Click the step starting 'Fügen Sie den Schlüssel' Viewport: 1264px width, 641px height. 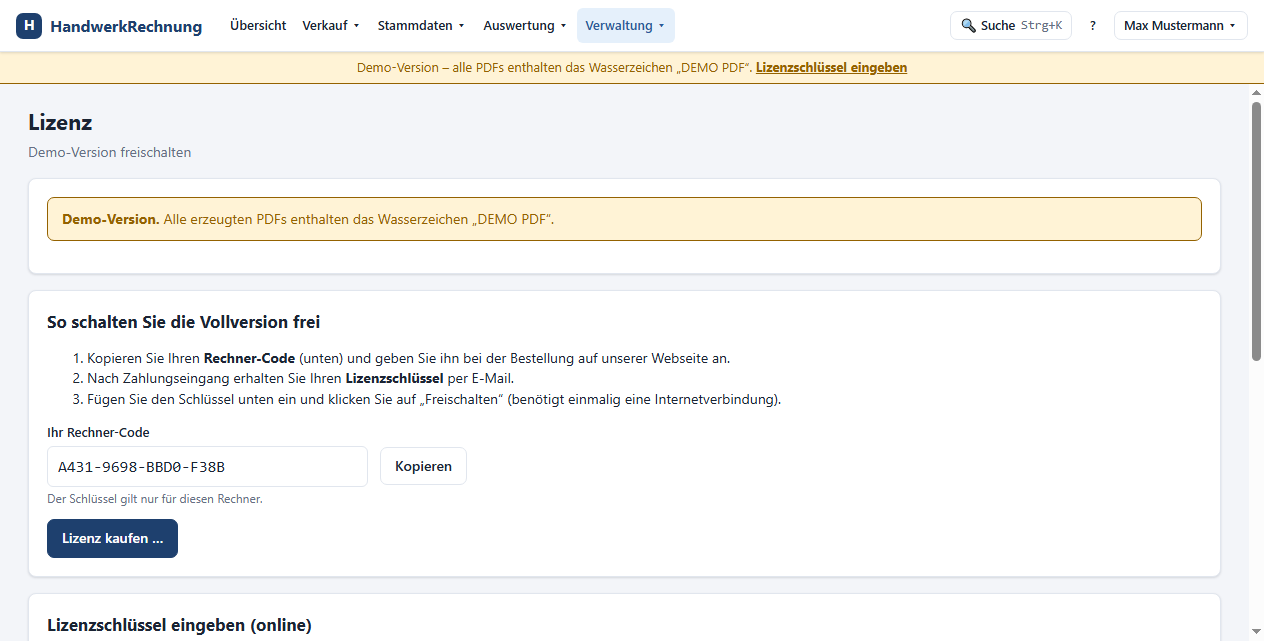[434, 400]
